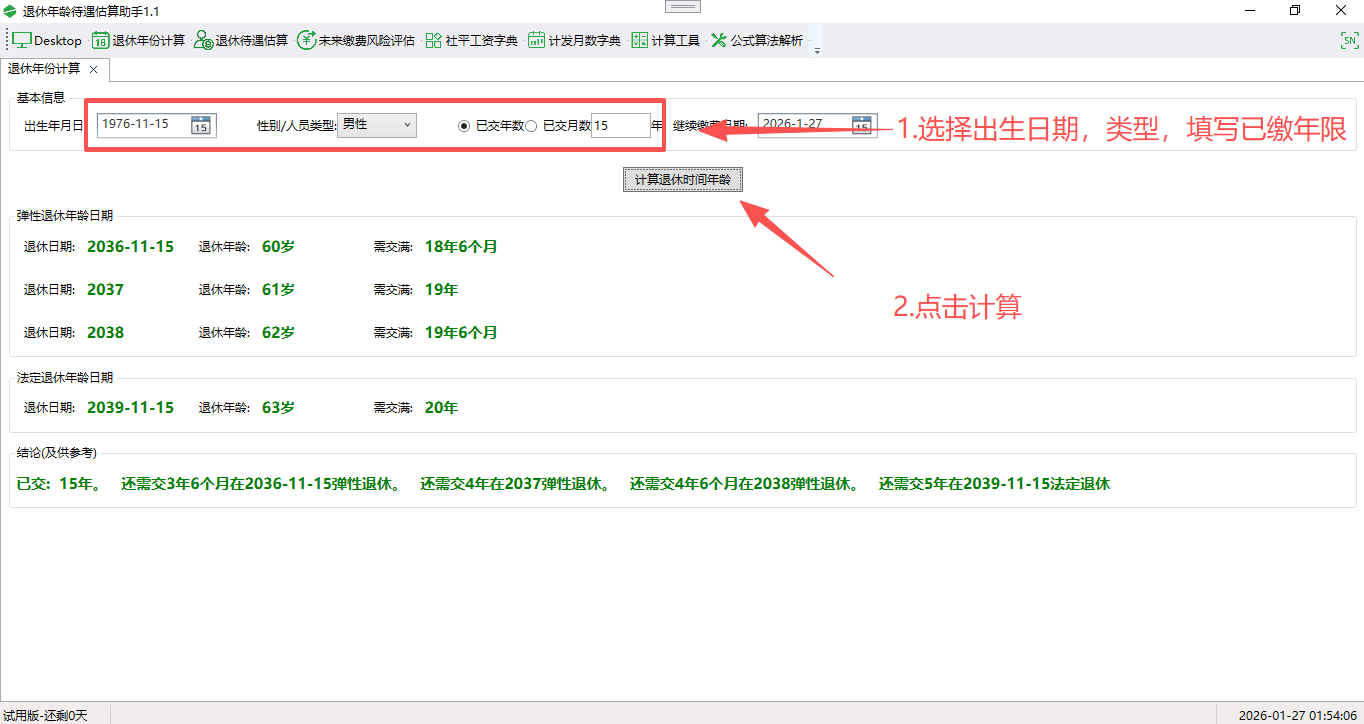This screenshot has width=1364, height=724.
Task: Click the 计算退休时间年龄 button
Action: (682, 179)
